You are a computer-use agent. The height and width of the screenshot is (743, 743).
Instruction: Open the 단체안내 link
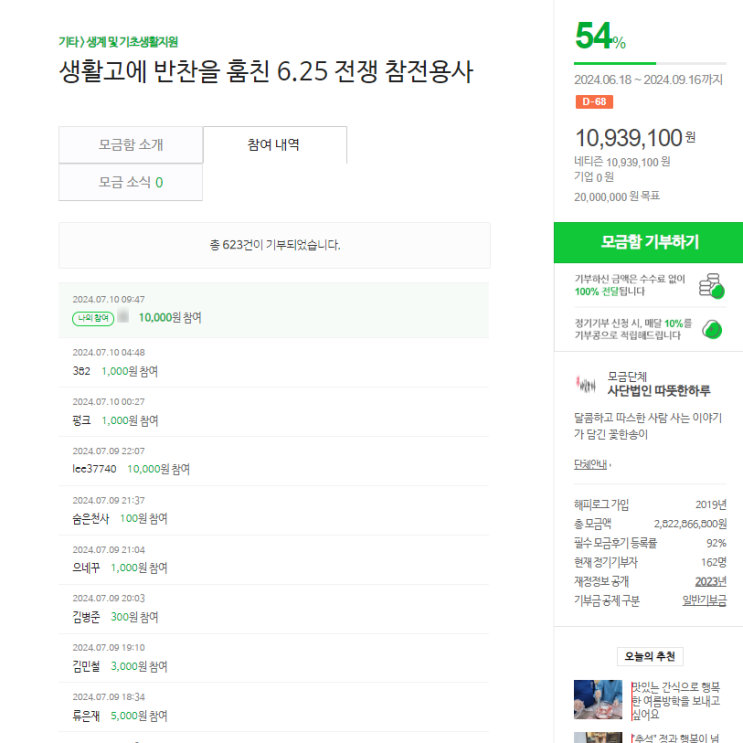591,465
